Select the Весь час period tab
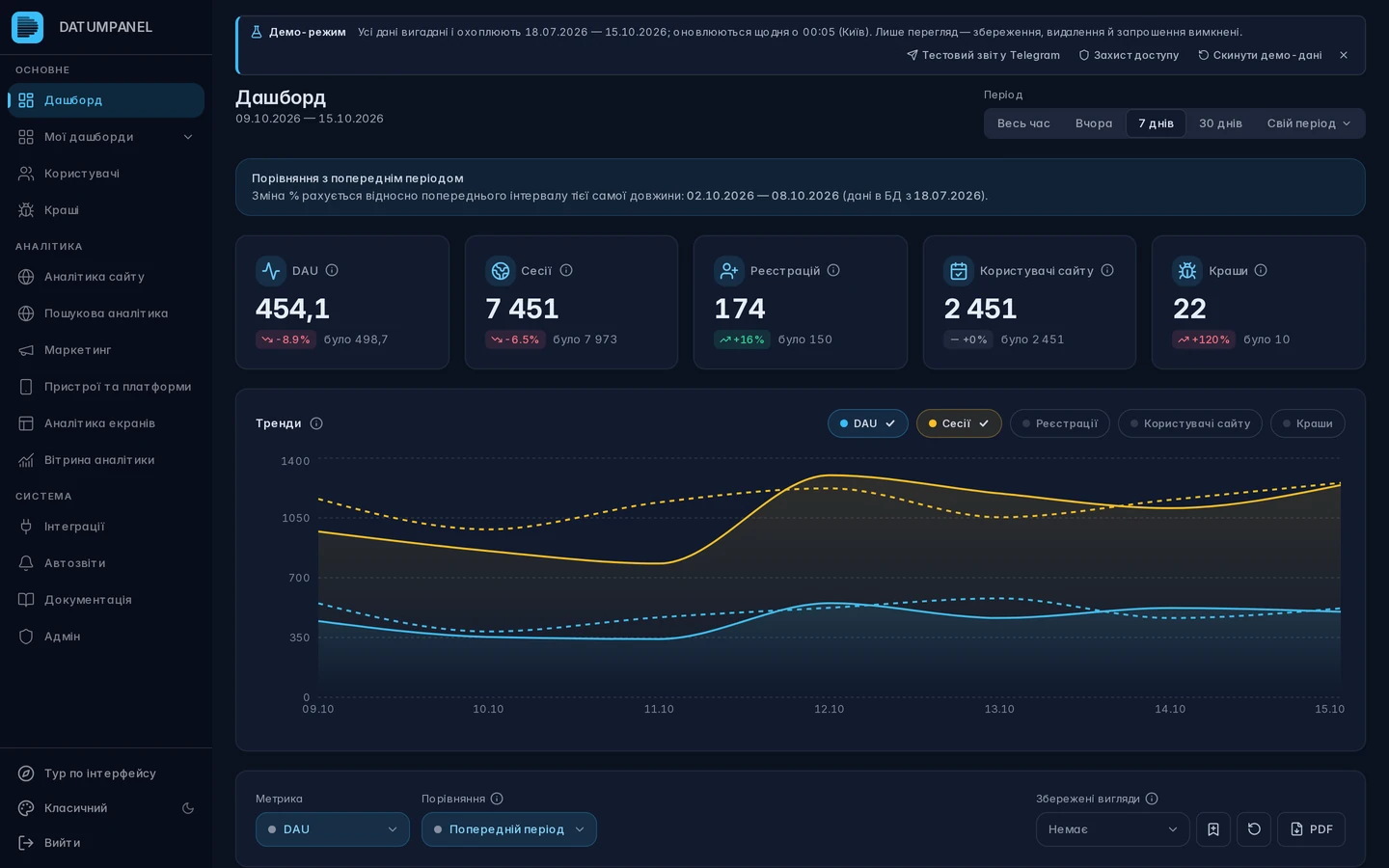1389x868 pixels. 1023,123
